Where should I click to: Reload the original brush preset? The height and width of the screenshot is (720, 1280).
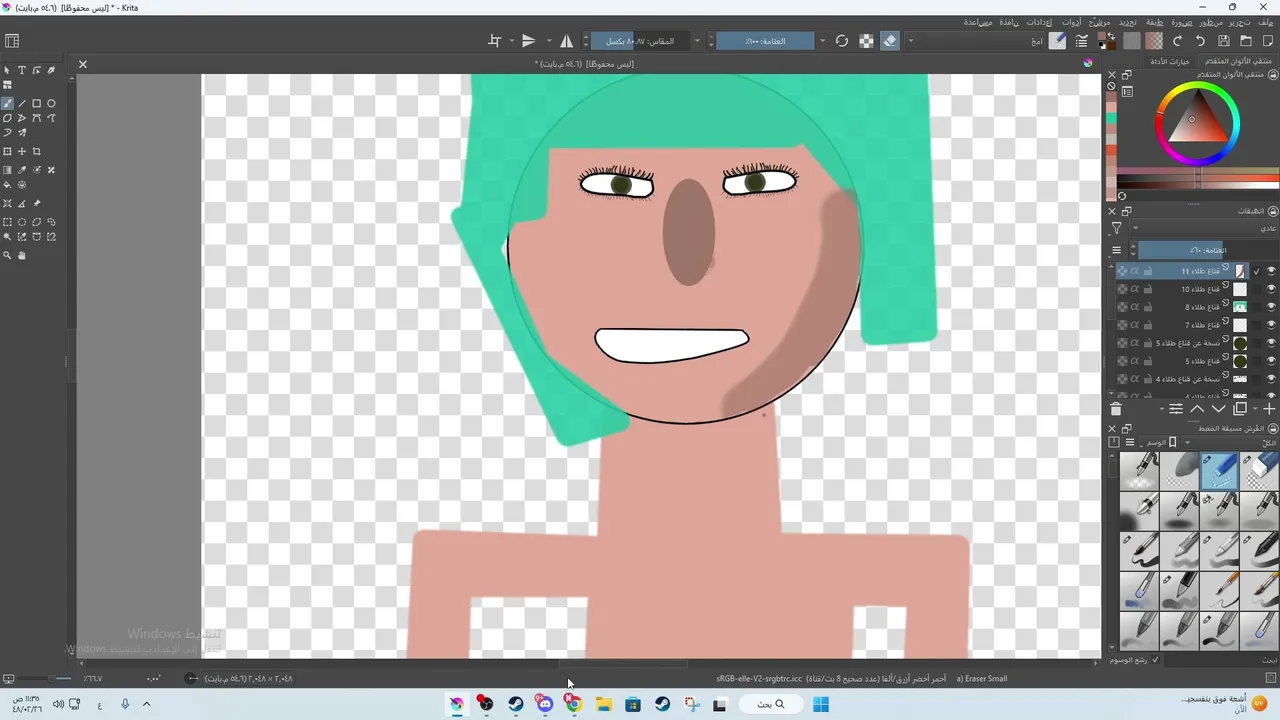tap(842, 41)
